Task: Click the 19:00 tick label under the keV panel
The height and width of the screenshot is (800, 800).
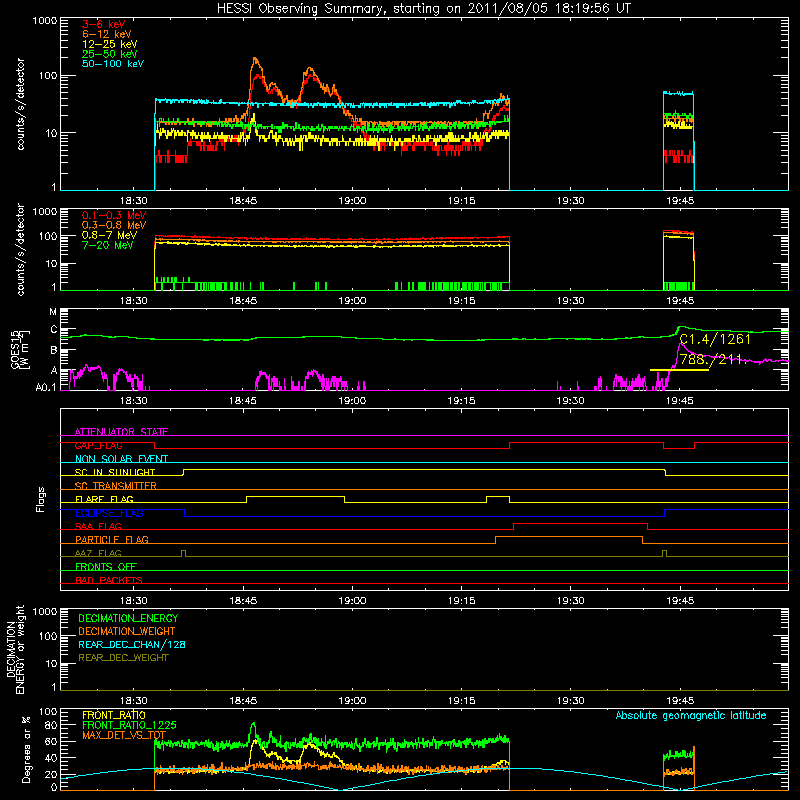Action: [352, 201]
